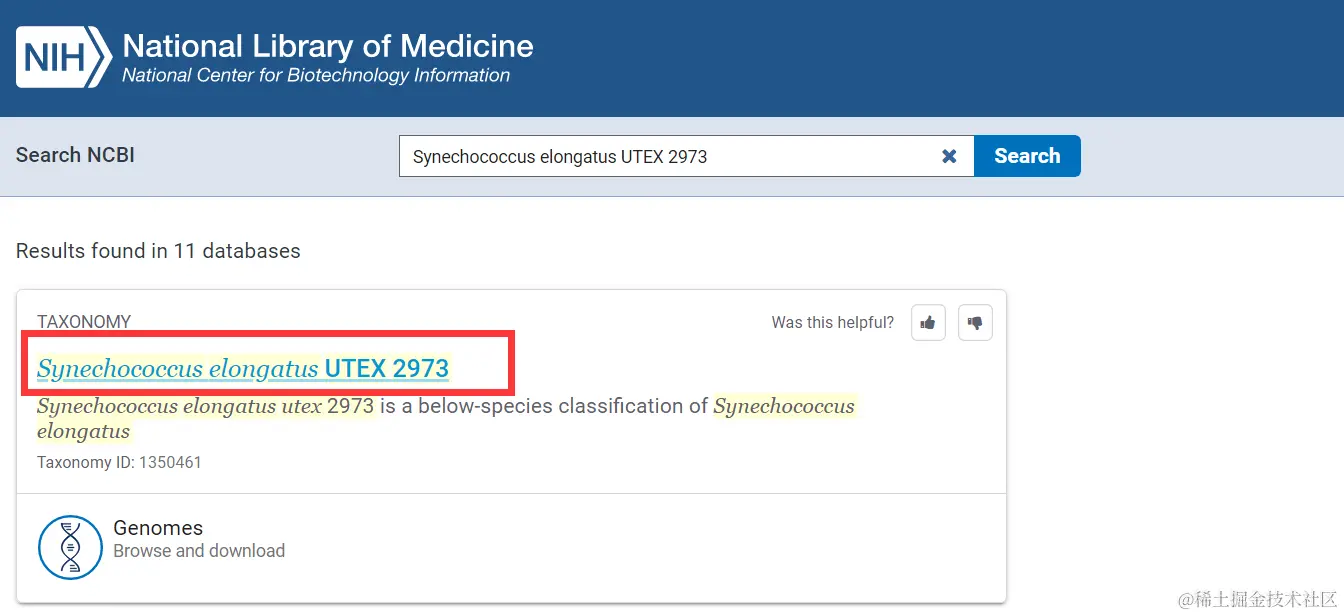Screen dimensions: 1344x616
Task: Click the NIH logo
Action: point(62,57)
